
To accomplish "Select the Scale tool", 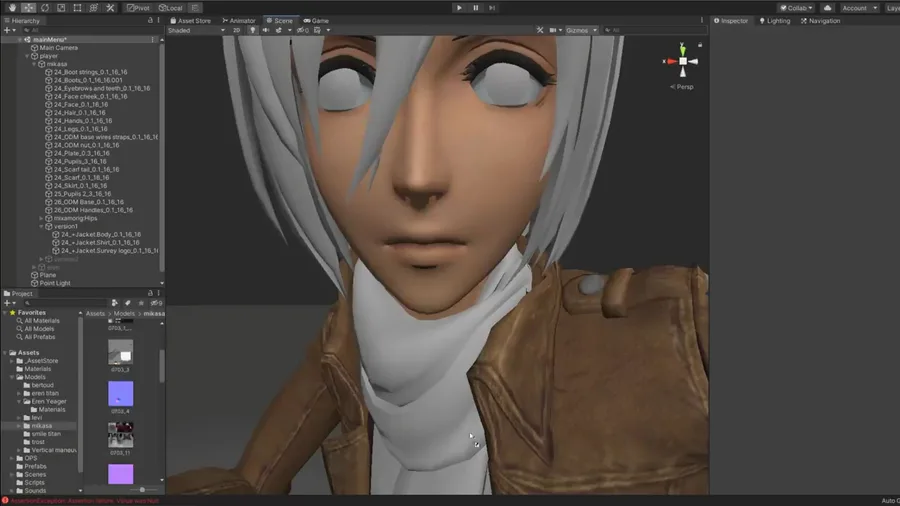I will (x=61, y=8).
